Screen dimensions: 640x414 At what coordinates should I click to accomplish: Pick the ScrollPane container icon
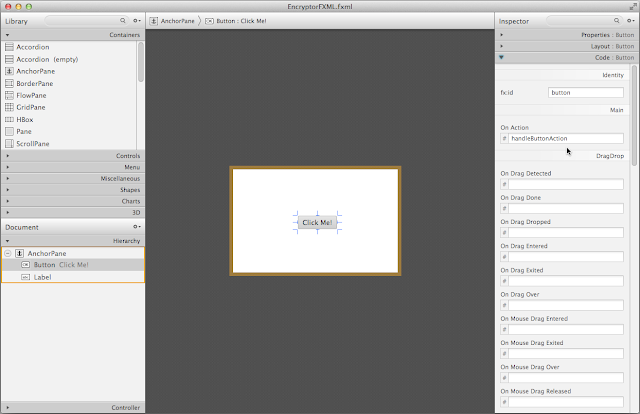(x=9, y=143)
